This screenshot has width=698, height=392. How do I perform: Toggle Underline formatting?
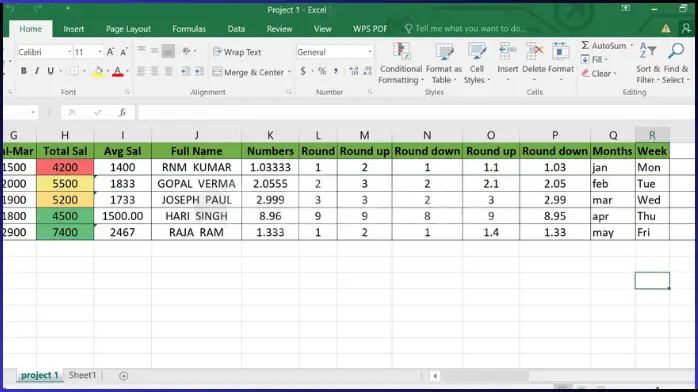(x=50, y=71)
